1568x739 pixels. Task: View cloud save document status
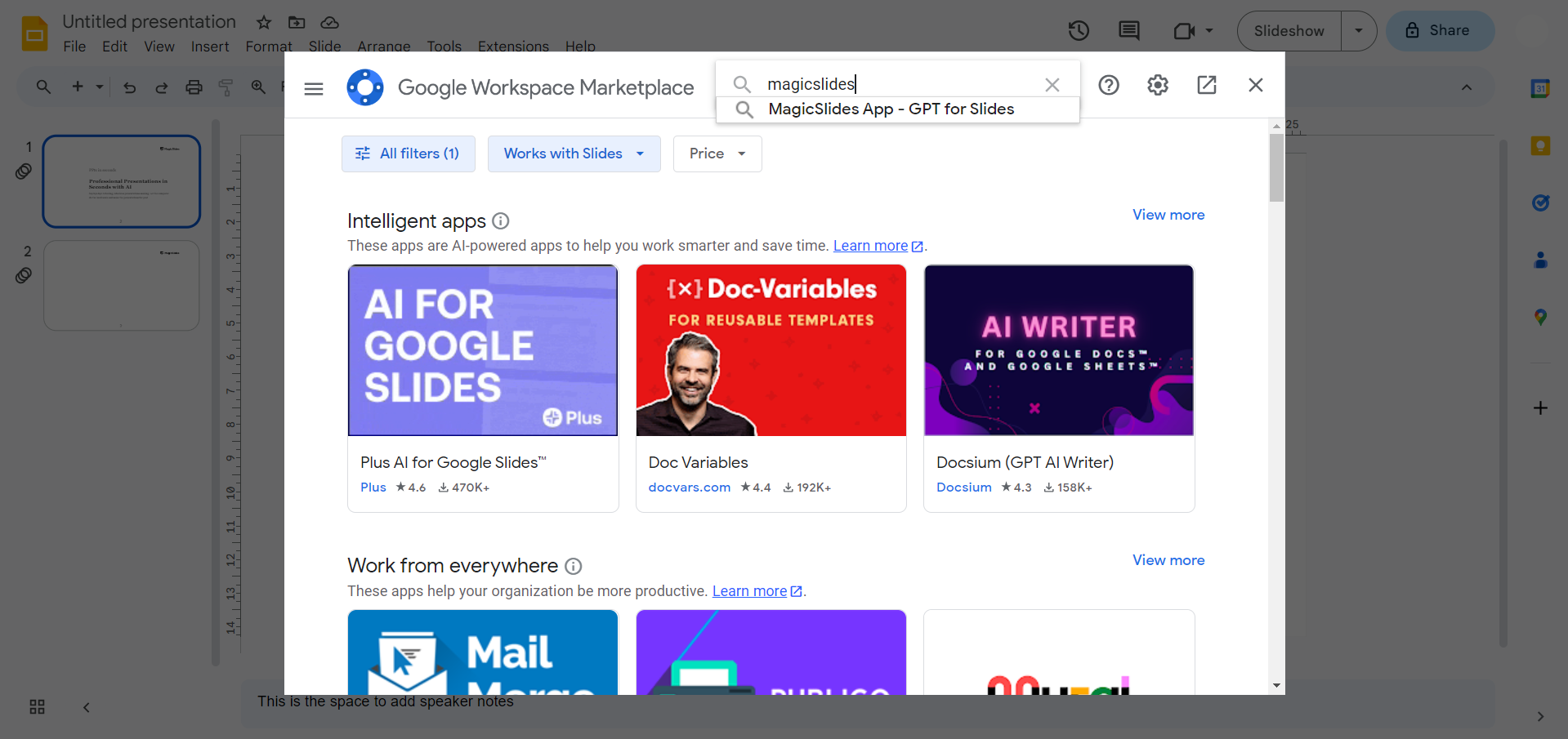(x=330, y=22)
